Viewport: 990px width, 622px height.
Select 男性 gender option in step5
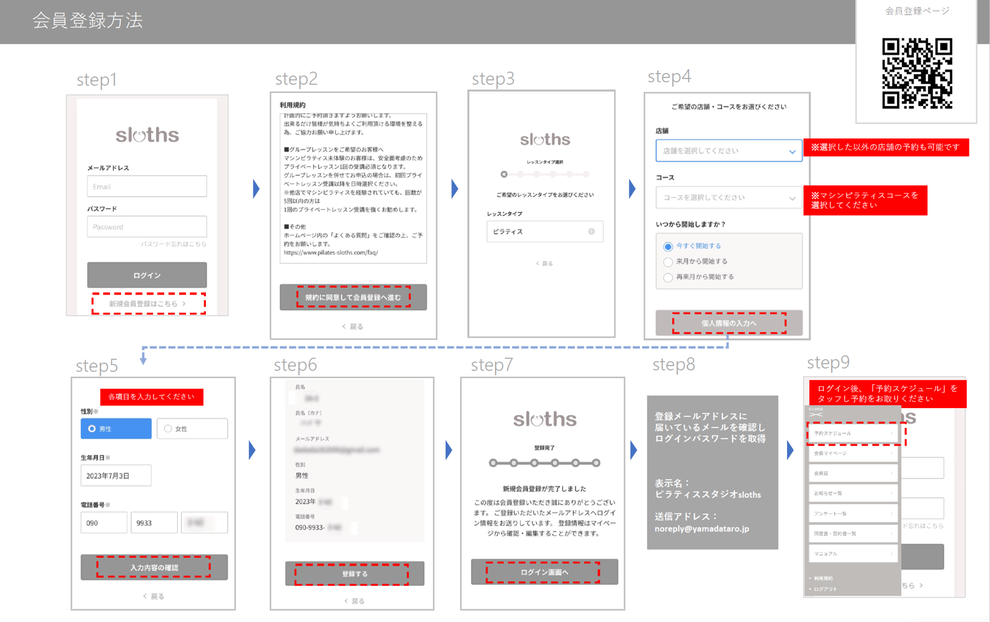point(116,429)
